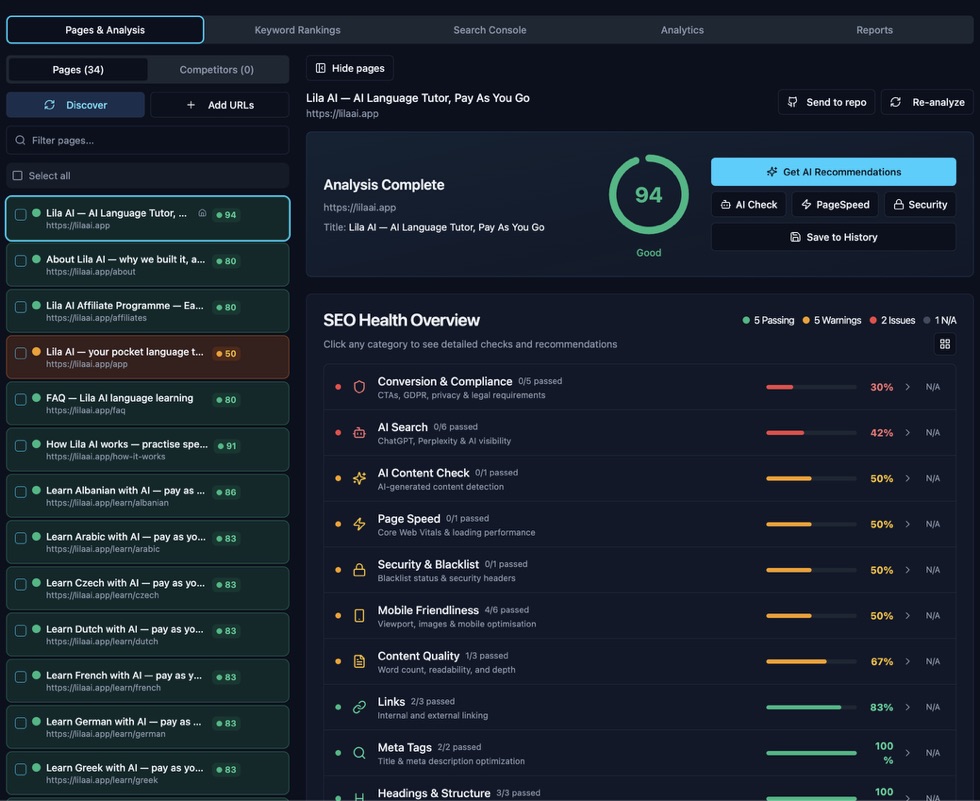Tick checkbox for FAQ Lila AI page

(x=21, y=399)
